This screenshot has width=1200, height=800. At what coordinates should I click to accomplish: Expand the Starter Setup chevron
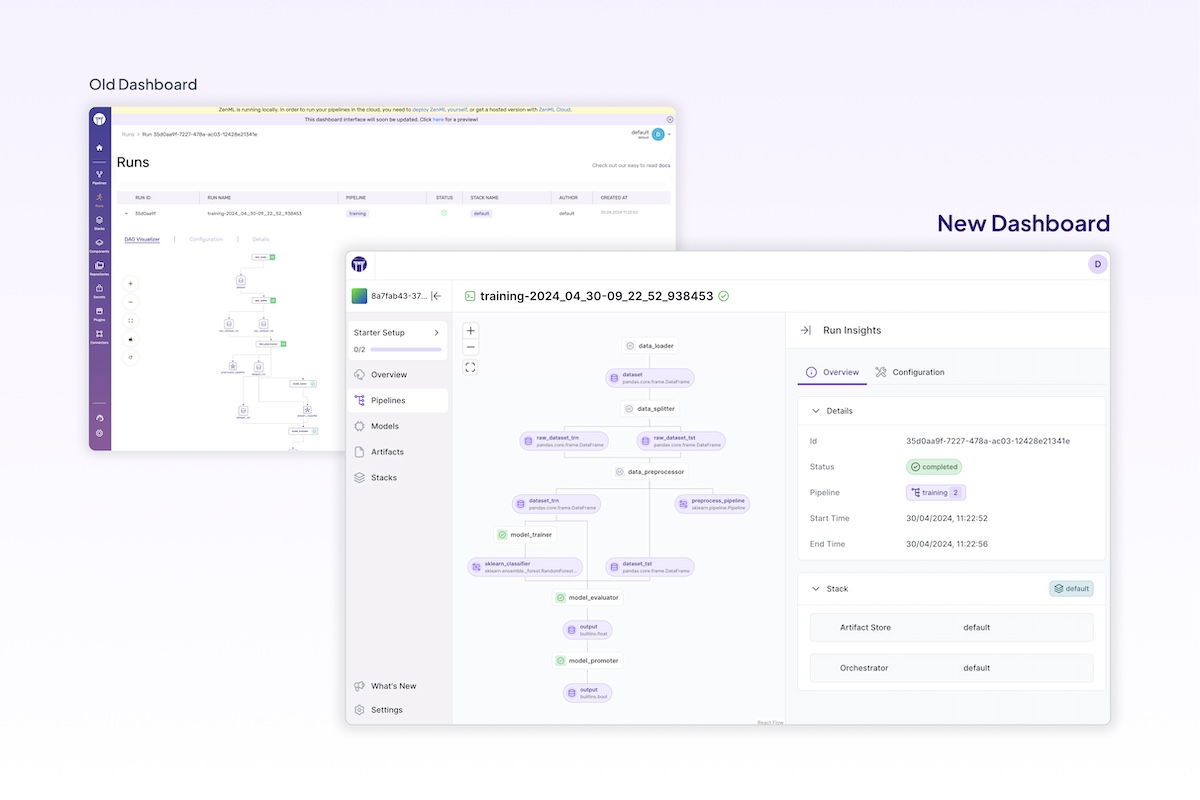click(x=438, y=332)
